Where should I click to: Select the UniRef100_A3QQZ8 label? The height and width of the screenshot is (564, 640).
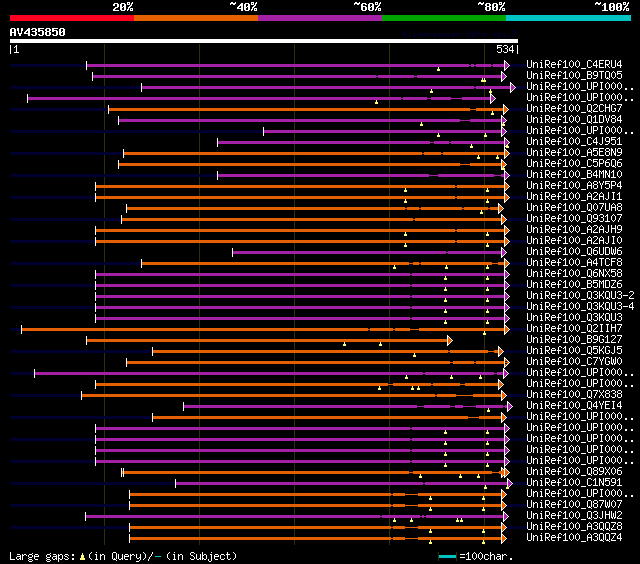coord(574,527)
